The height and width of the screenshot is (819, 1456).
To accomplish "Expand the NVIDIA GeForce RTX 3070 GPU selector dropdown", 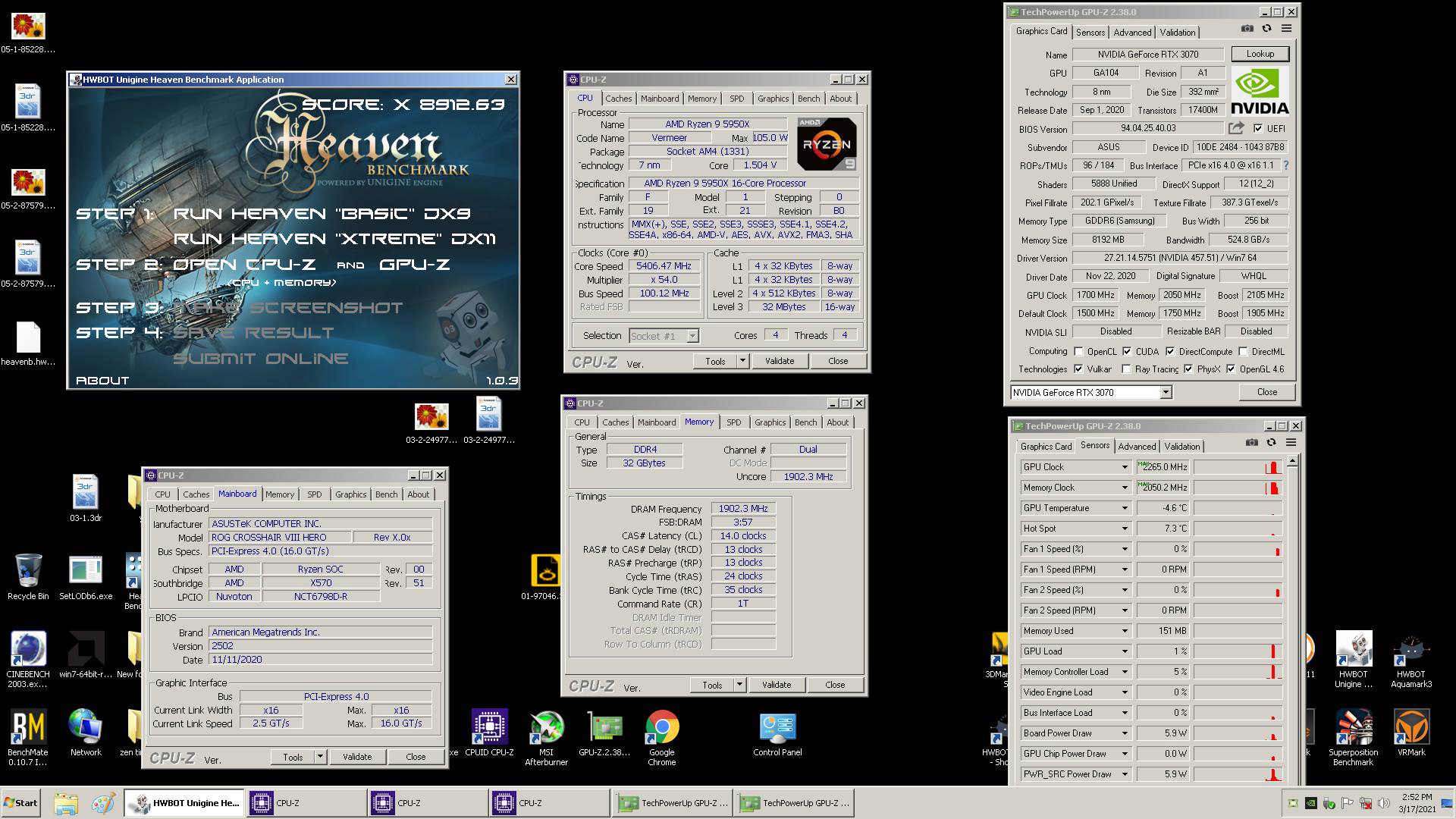I will tap(1166, 392).
